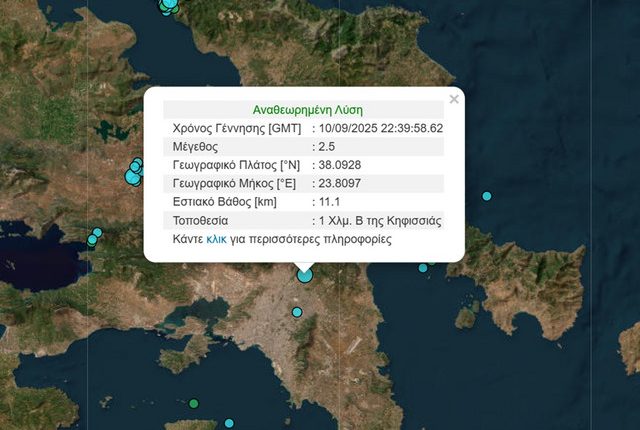
Task: Click the 'Χρόνος Γέννησης [GMT]' label
Action: pos(237,129)
